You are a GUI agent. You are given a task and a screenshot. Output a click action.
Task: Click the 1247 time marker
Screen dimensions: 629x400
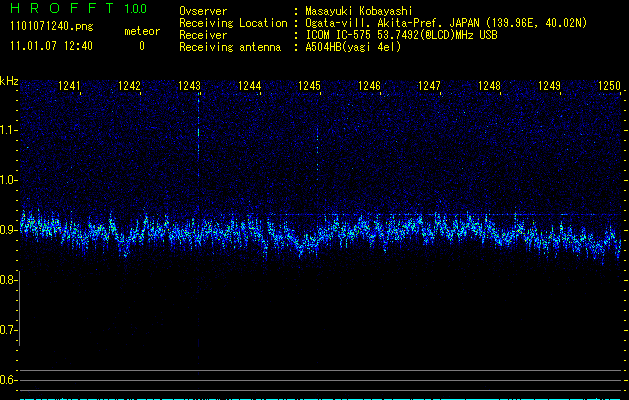(429, 87)
